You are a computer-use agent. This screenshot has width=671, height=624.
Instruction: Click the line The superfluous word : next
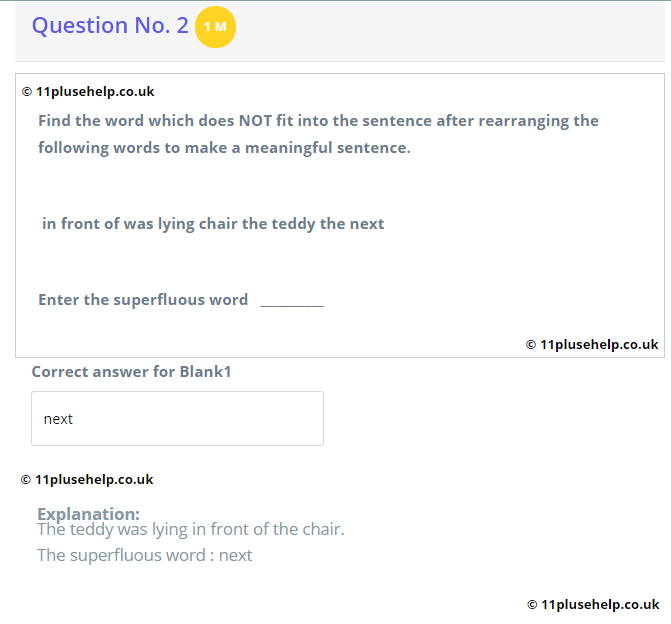pyautogui.click(x=145, y=555)
